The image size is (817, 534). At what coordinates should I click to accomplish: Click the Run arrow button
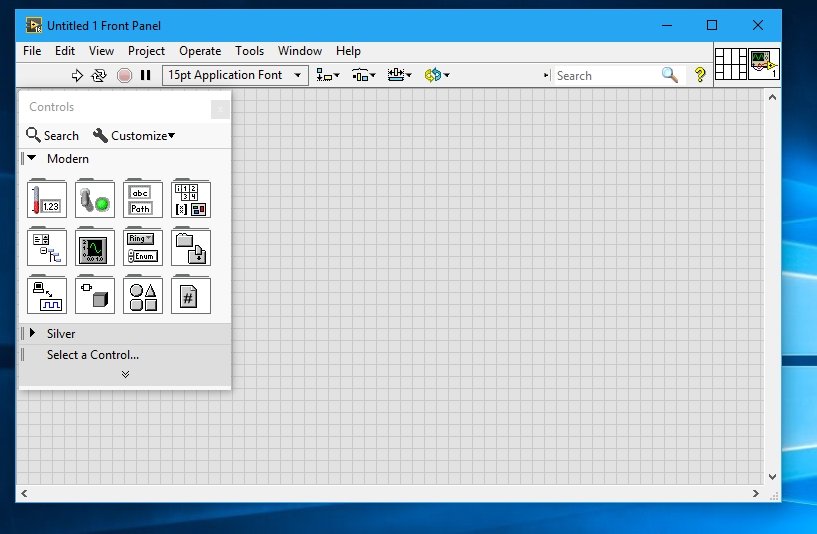(78, 75)
